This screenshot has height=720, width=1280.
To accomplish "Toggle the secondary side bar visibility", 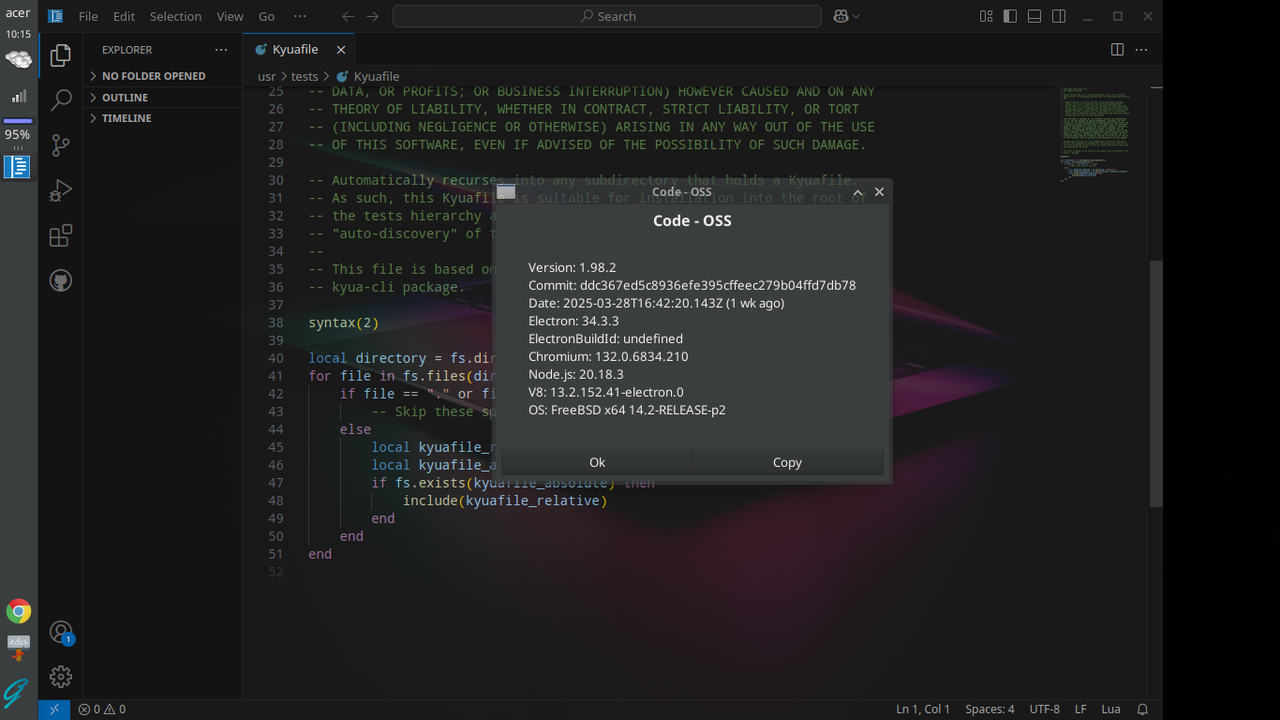I will 1059,16.
